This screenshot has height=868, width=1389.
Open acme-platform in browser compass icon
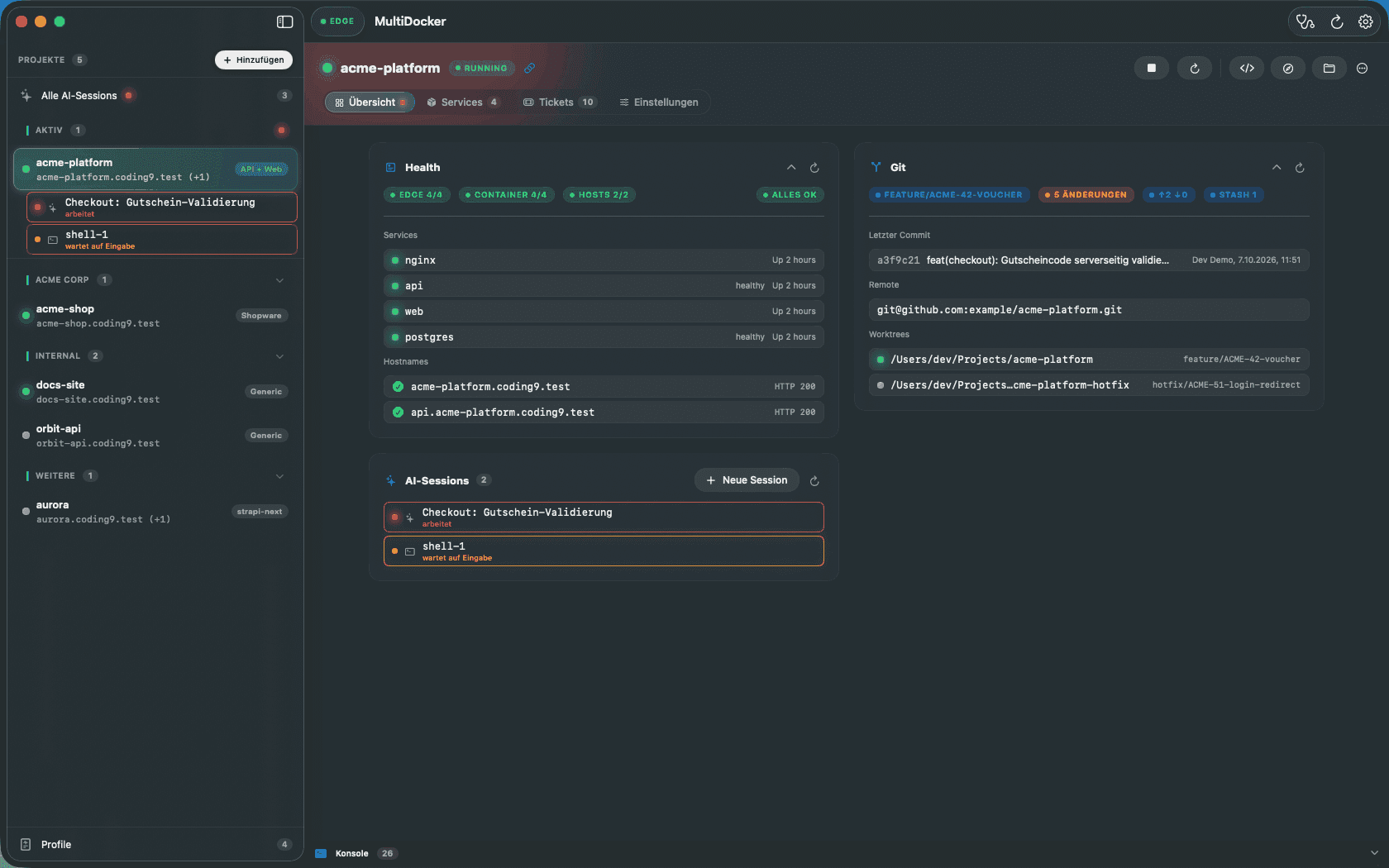click(x=1288, y=68)
